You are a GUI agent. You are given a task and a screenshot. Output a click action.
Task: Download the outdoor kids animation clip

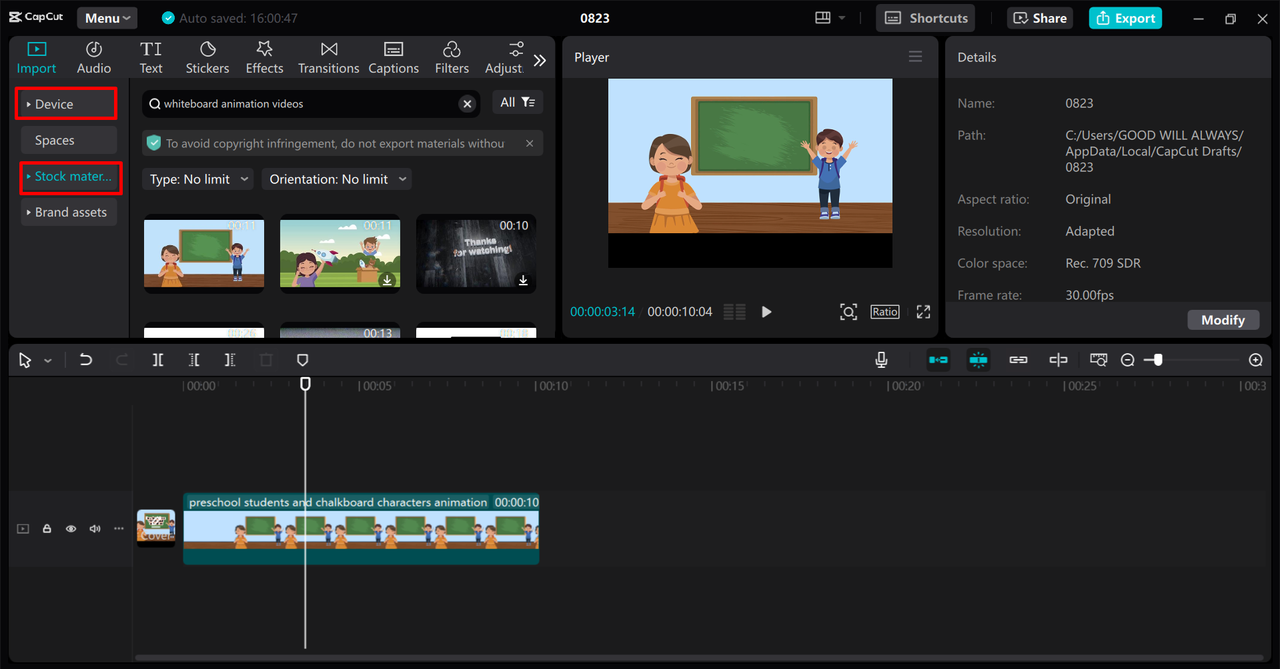[x=387, y=280]
